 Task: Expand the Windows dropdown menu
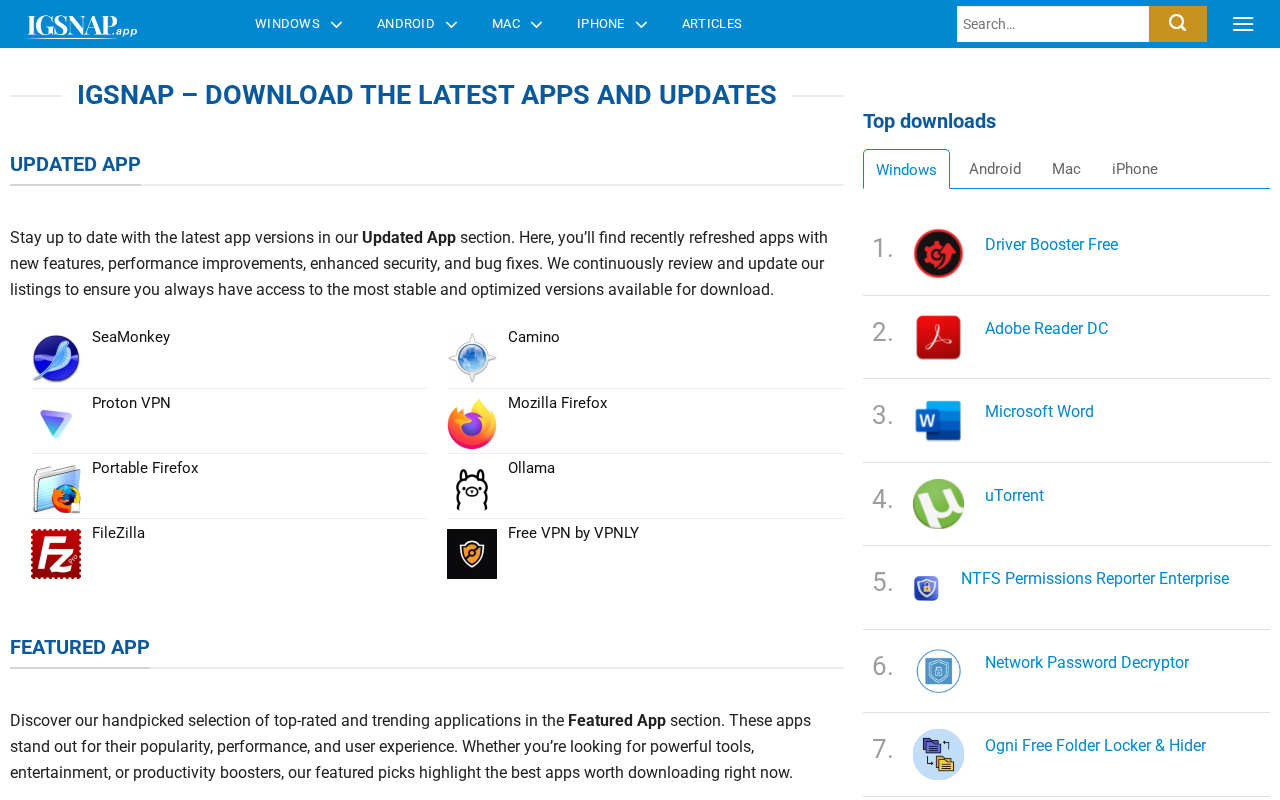pos(298,24)
